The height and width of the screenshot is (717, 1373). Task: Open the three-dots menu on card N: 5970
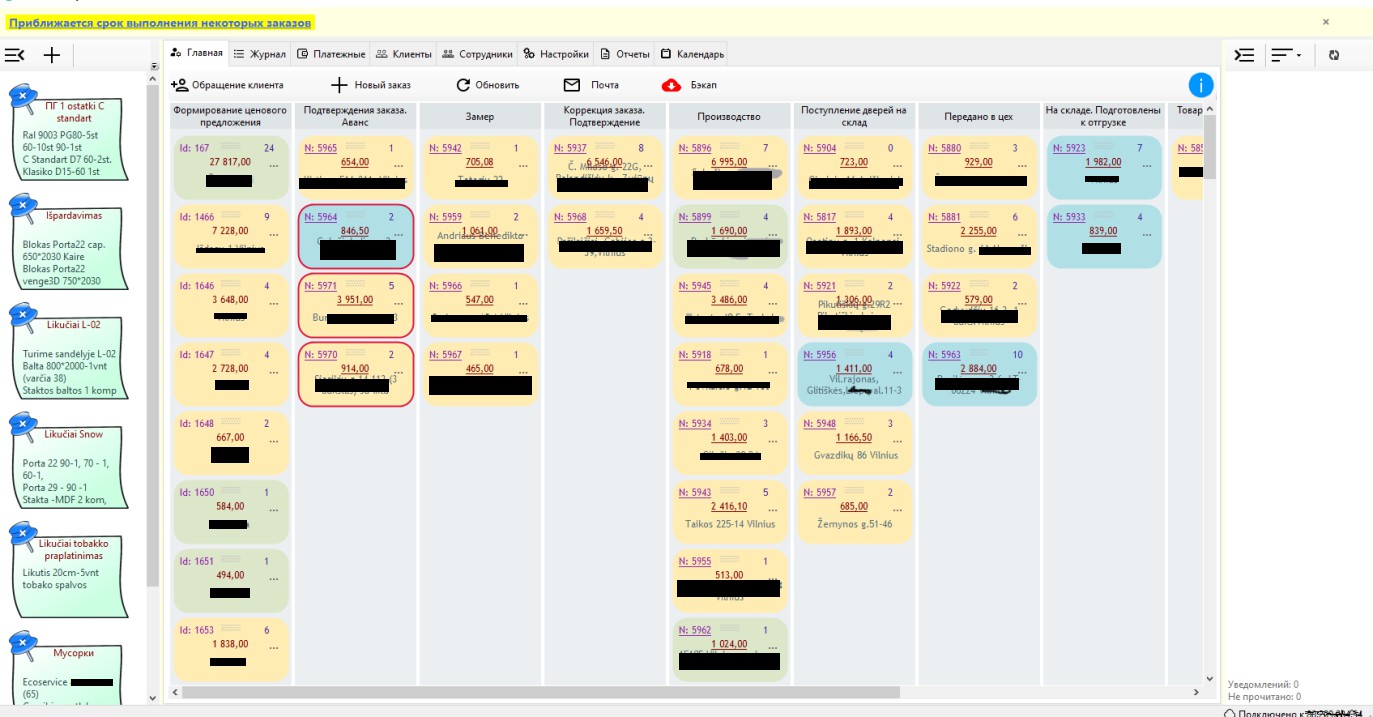coord(399,373)
